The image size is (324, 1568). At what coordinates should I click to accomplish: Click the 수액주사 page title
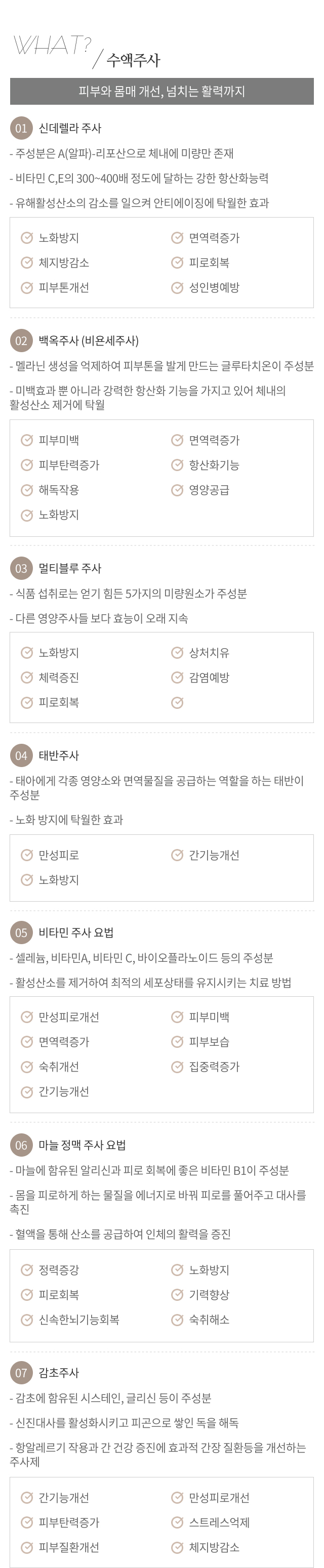[x=133, y=60]
